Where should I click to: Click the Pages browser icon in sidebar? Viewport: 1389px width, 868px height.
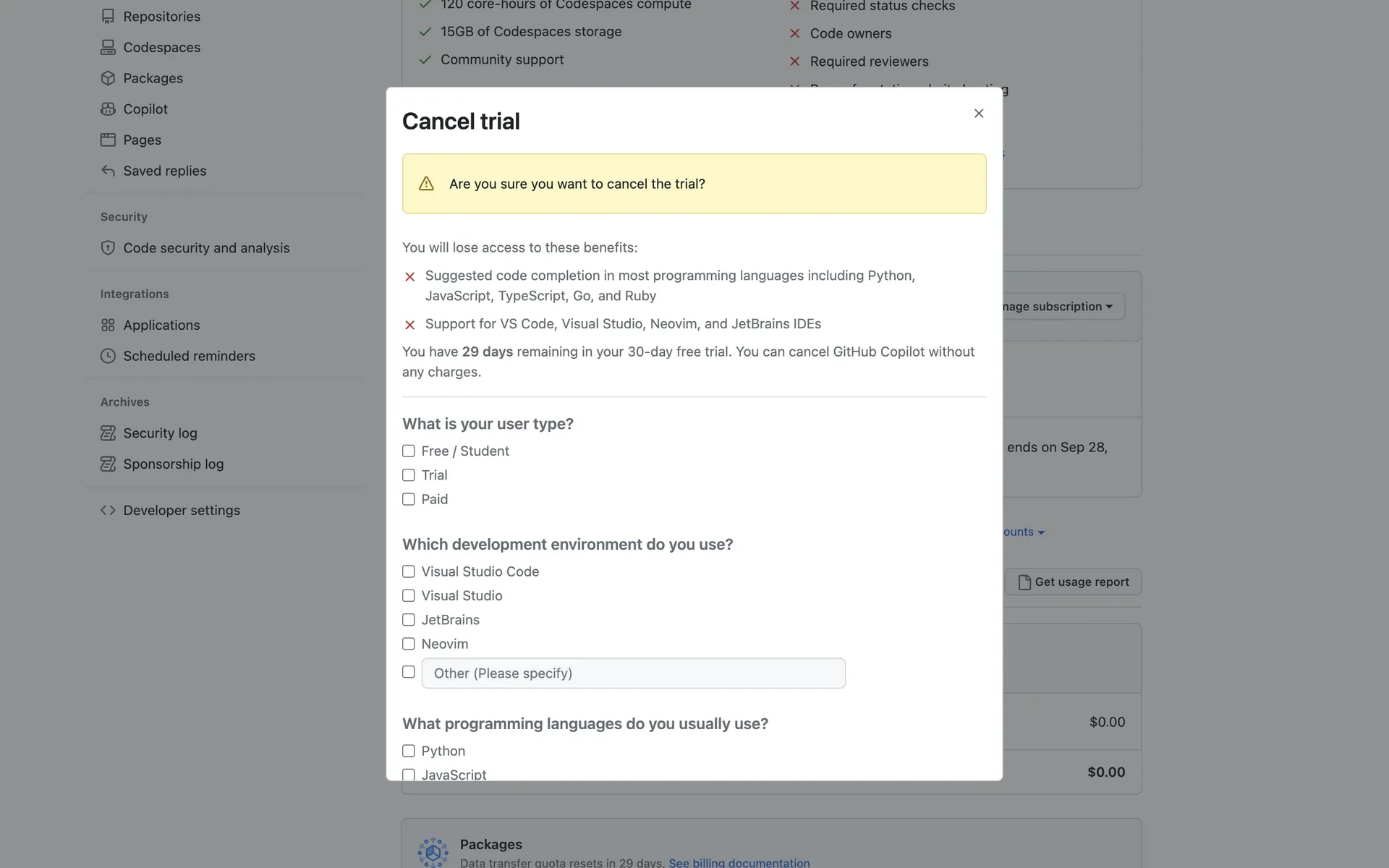[108, 140]
